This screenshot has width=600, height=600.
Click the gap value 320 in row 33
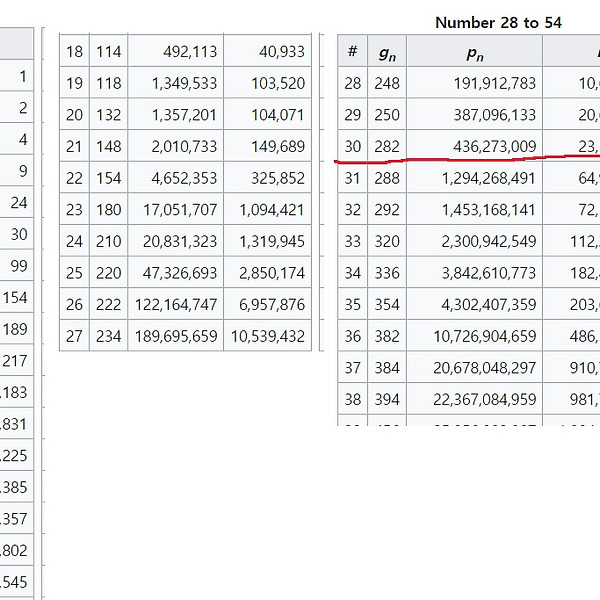pyautogui.click(x=386, y=242)
